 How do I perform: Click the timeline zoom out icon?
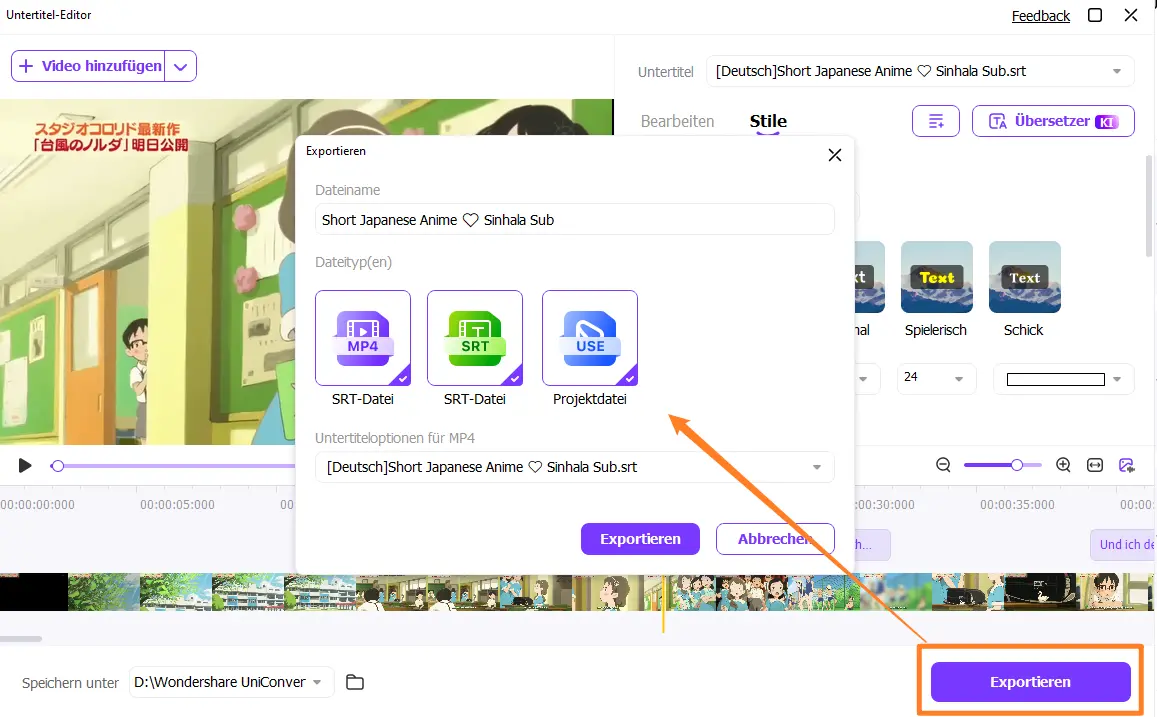point(943,465)
